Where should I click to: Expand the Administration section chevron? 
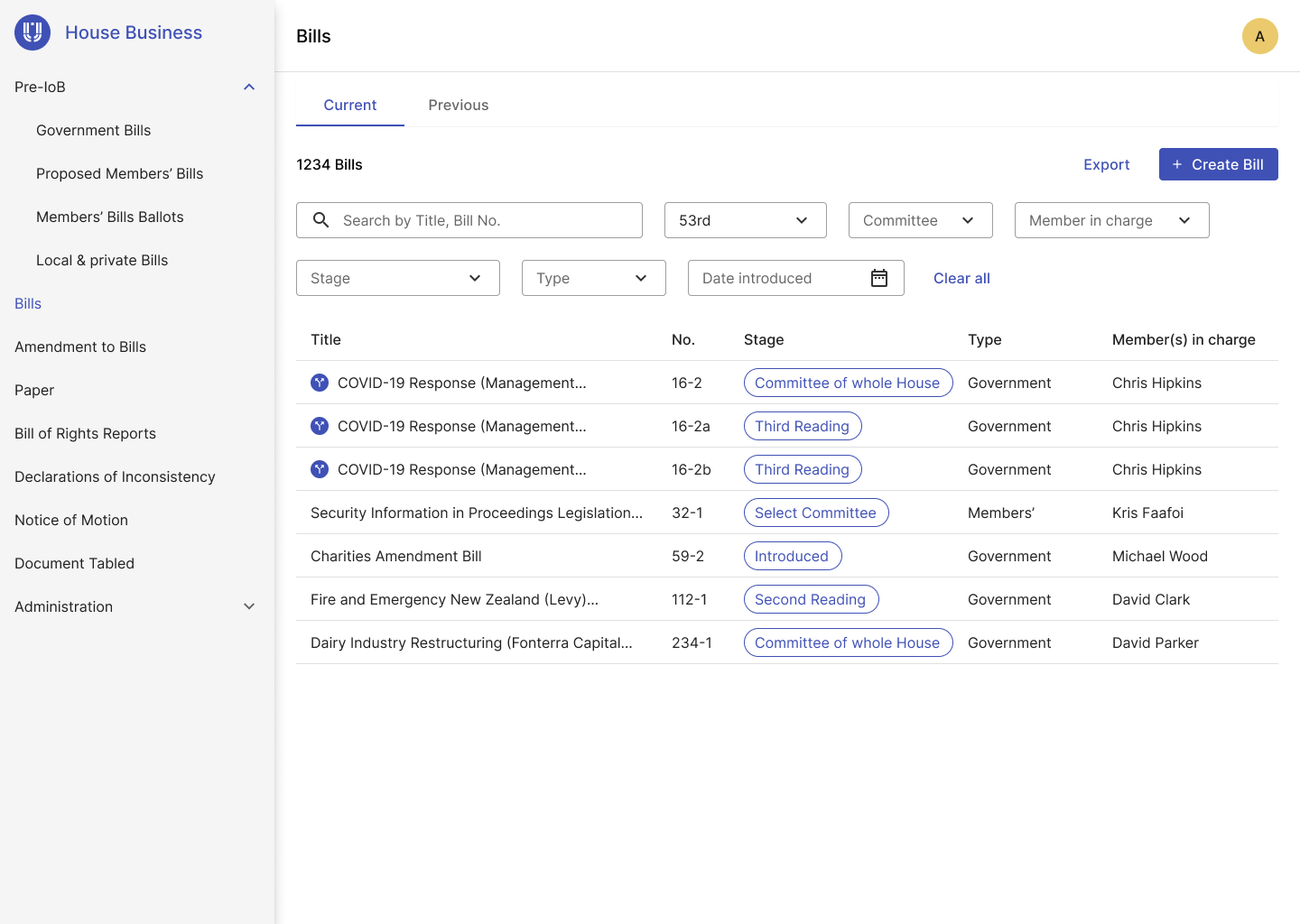(x=249, y=606)
